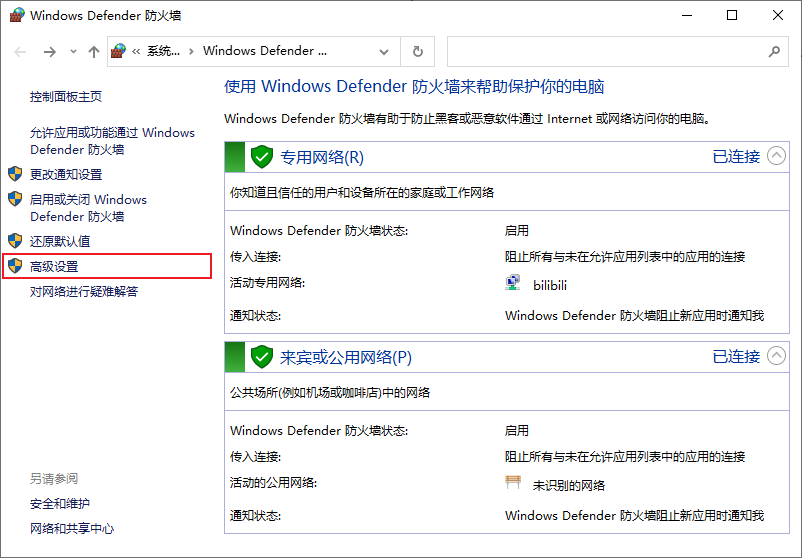Click the bilibili network name
Image resolution: width=802 pixels, height=558 pixels.
(550, 285)
